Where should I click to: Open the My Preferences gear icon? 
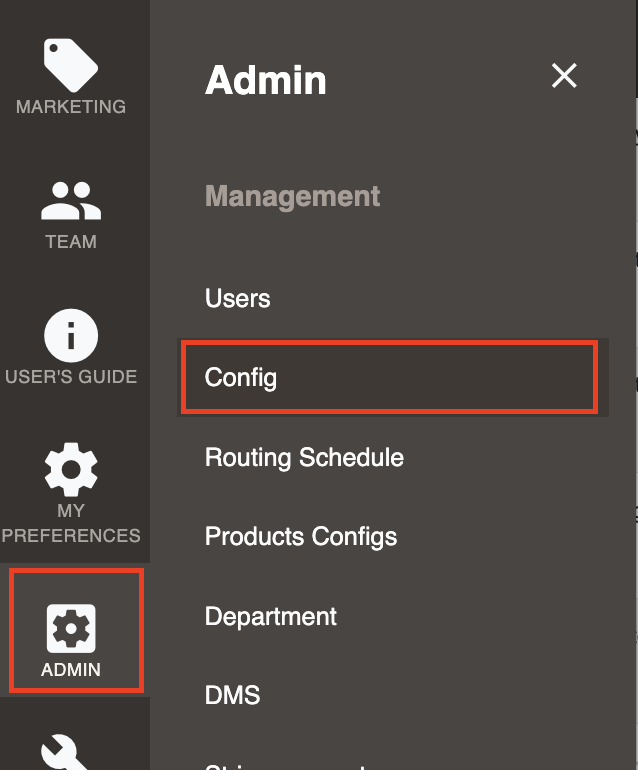click(71, 469)
